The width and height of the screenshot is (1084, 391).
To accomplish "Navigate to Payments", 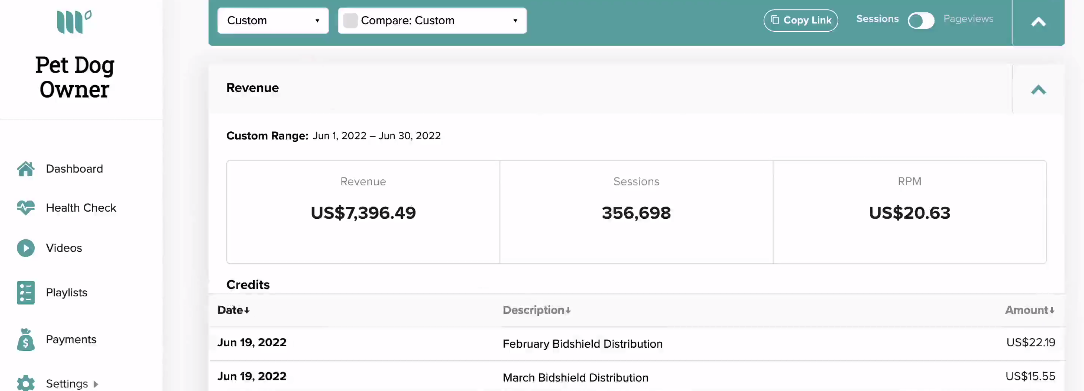I will pos(71,339).
